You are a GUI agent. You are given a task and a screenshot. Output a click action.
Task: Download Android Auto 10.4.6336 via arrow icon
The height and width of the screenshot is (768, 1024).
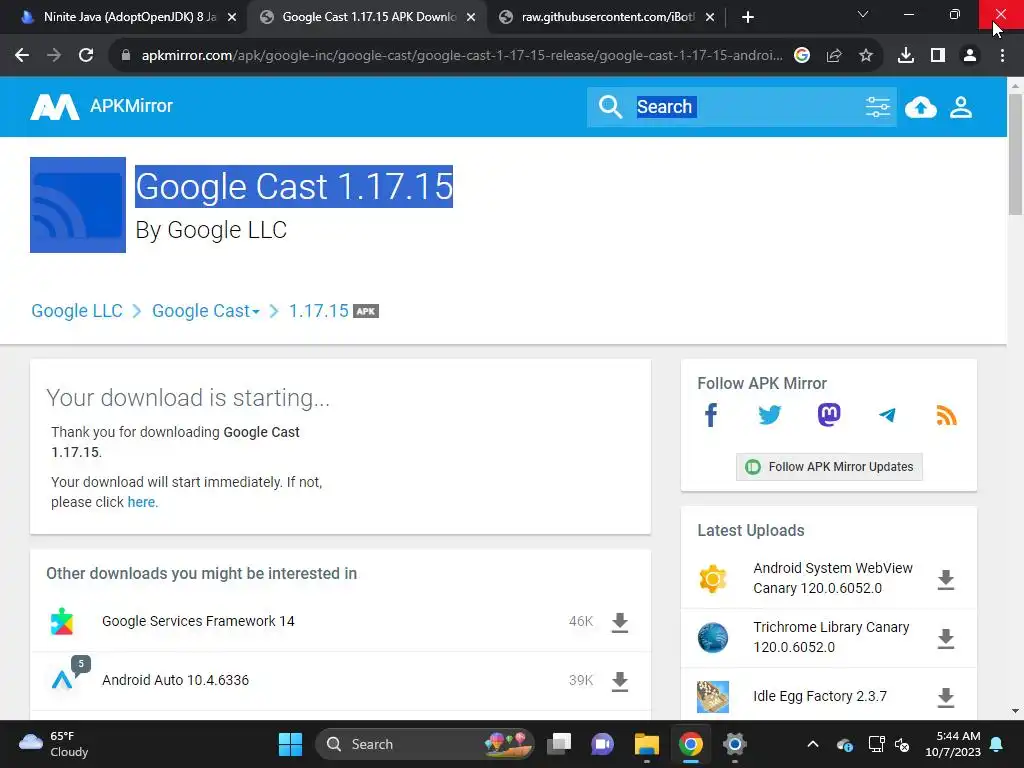click(620, 681)
